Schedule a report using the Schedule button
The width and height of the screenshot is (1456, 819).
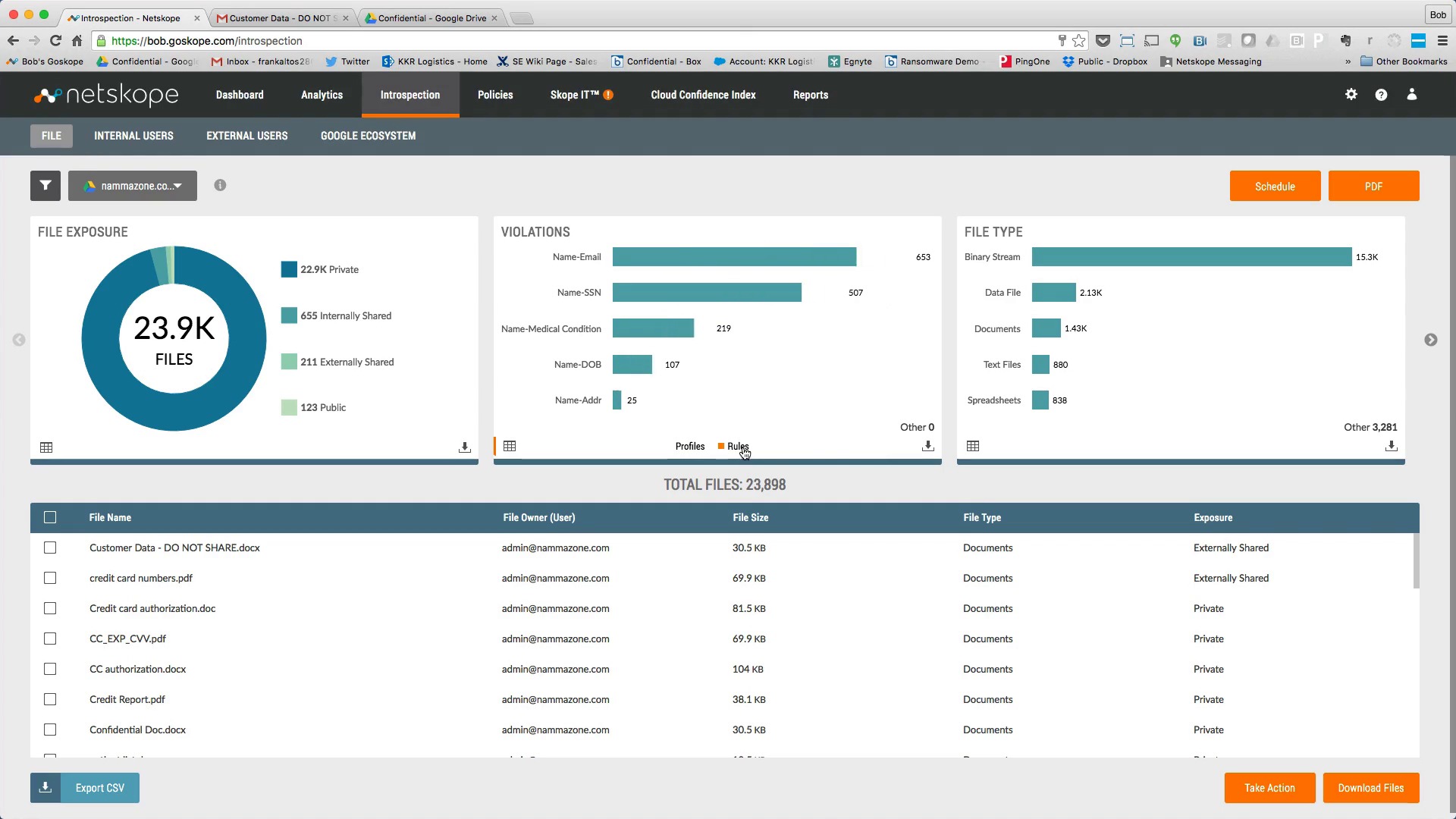pyautogui.click(x=1275, y=186)
